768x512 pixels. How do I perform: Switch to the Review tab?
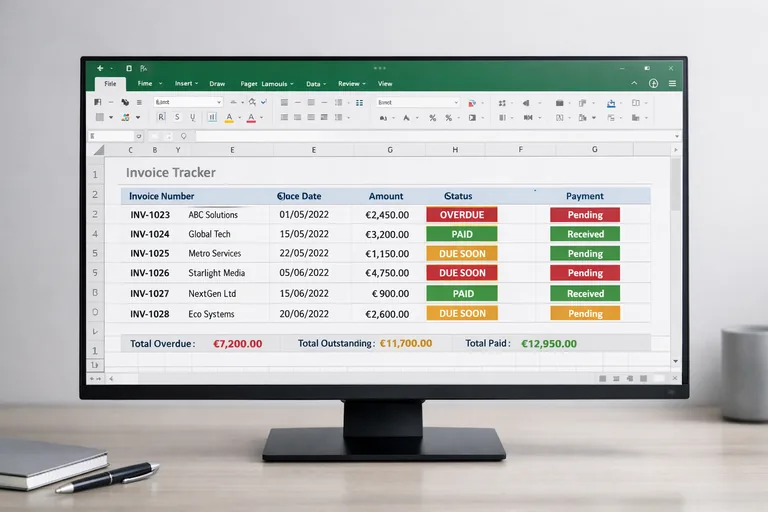point(348,84)
